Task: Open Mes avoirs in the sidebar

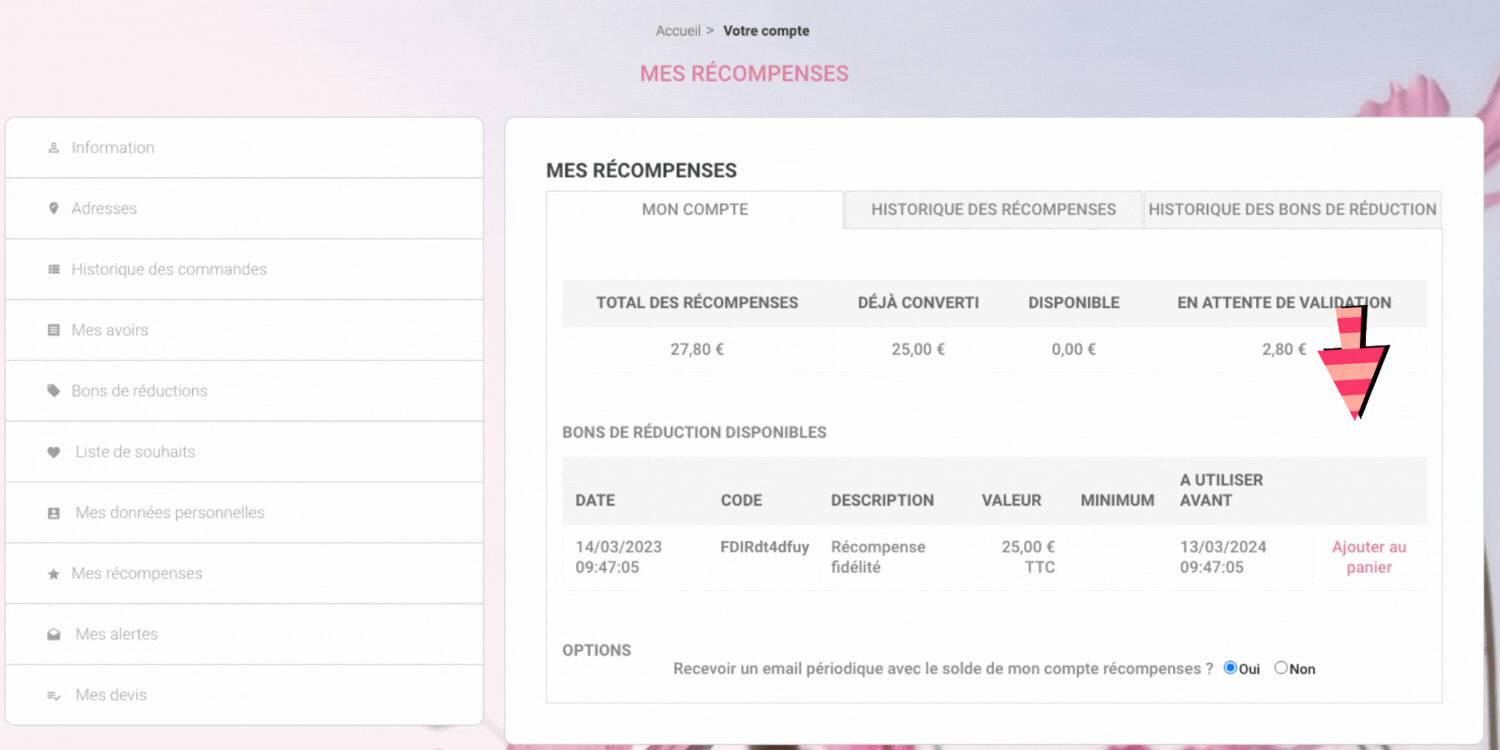Action: tap(244, 330)
